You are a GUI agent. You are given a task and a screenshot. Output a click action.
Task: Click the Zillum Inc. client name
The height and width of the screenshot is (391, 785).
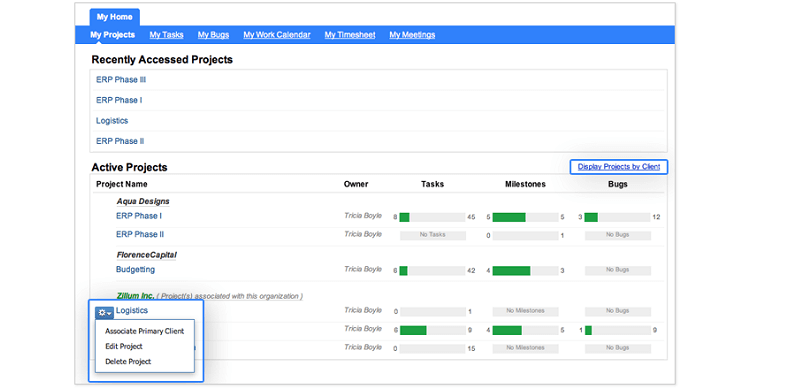[135, 296]
